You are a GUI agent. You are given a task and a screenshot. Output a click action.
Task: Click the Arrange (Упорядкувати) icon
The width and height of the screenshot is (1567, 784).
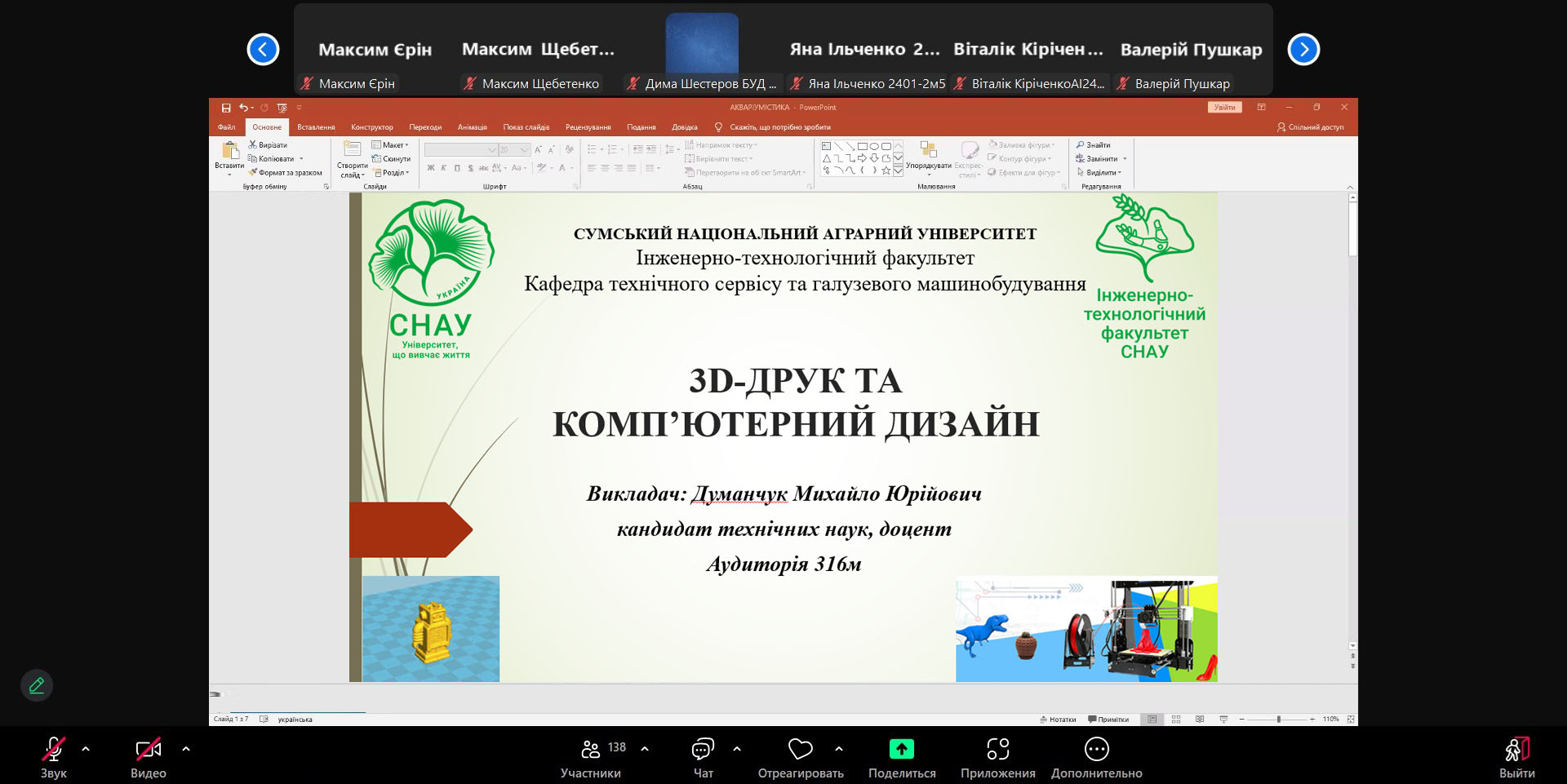pos(928,150)
